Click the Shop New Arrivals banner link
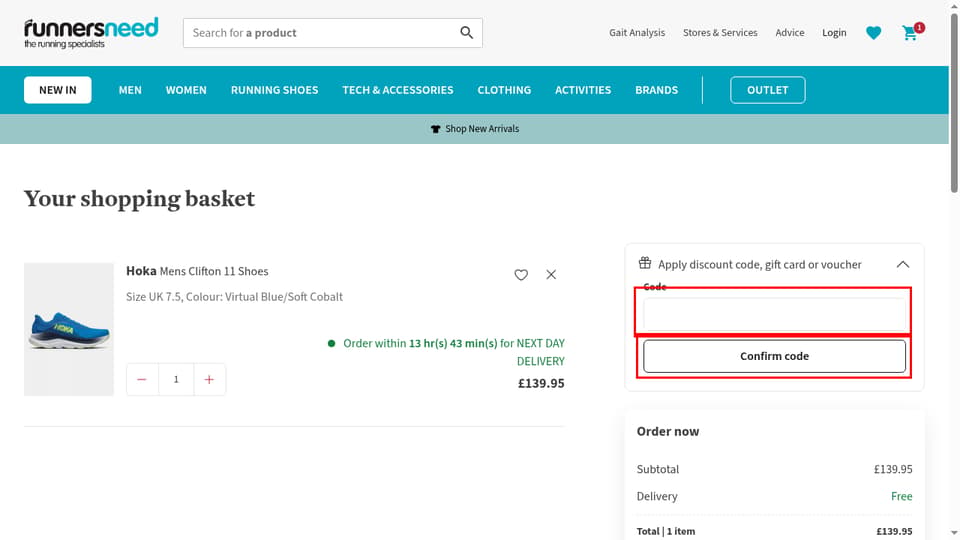The height and width of the screenshot is (540, 960). (x=482, y=129)
